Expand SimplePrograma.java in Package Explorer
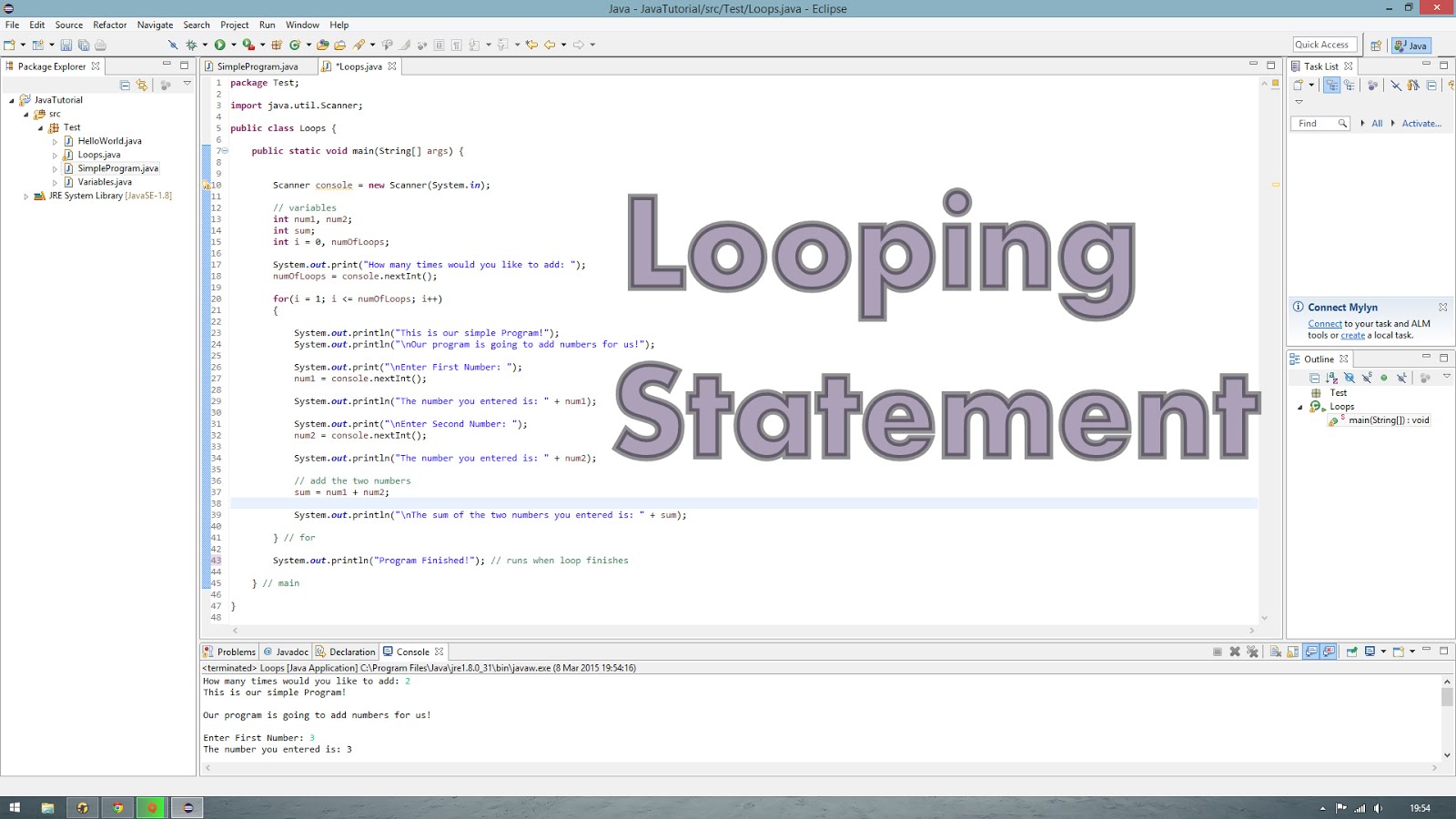 click(54, 167)
